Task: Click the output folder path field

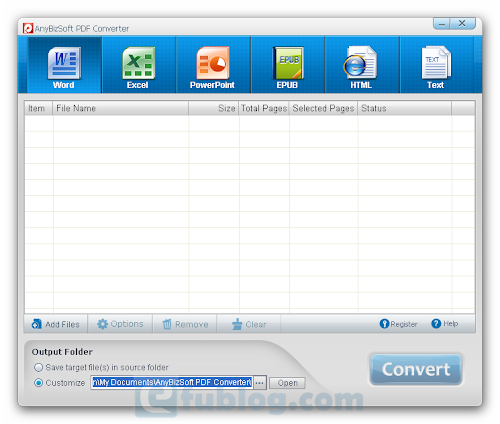Action: 172,382
